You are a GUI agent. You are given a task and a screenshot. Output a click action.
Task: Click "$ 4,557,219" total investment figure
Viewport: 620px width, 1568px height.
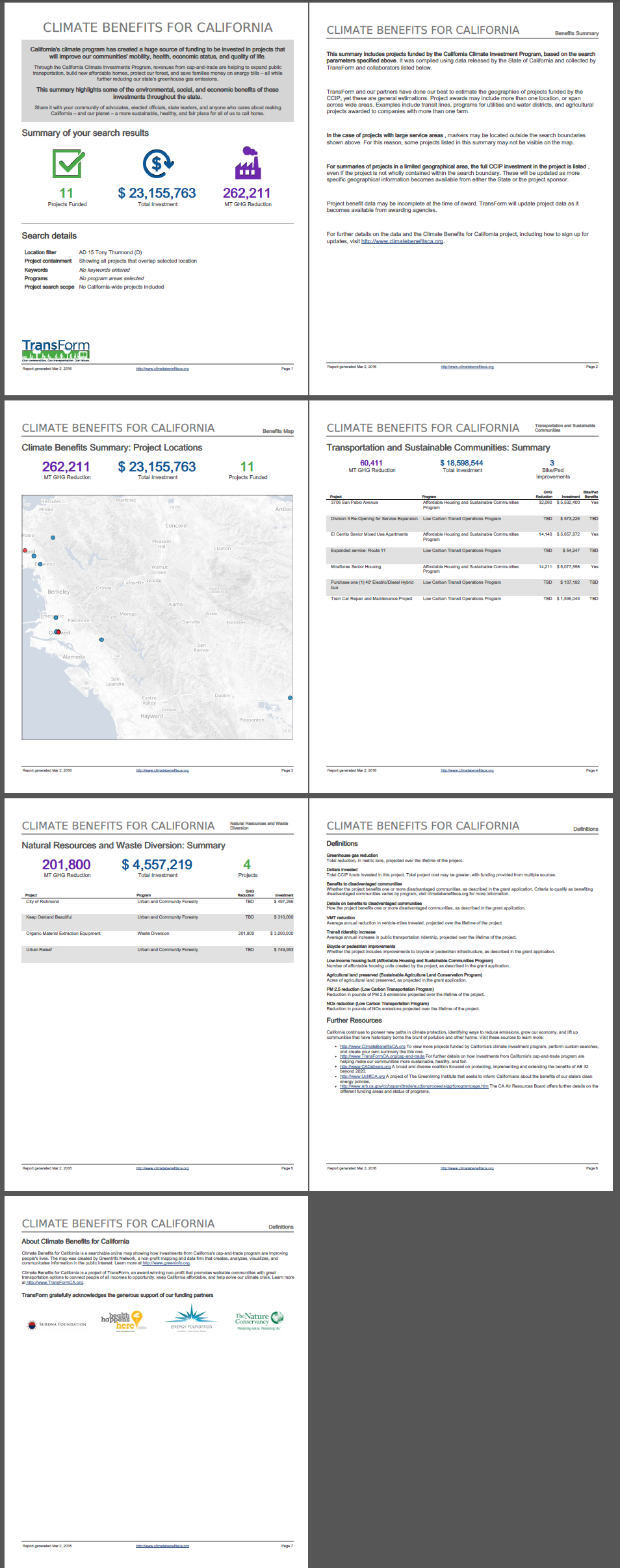tap(157, 865)
